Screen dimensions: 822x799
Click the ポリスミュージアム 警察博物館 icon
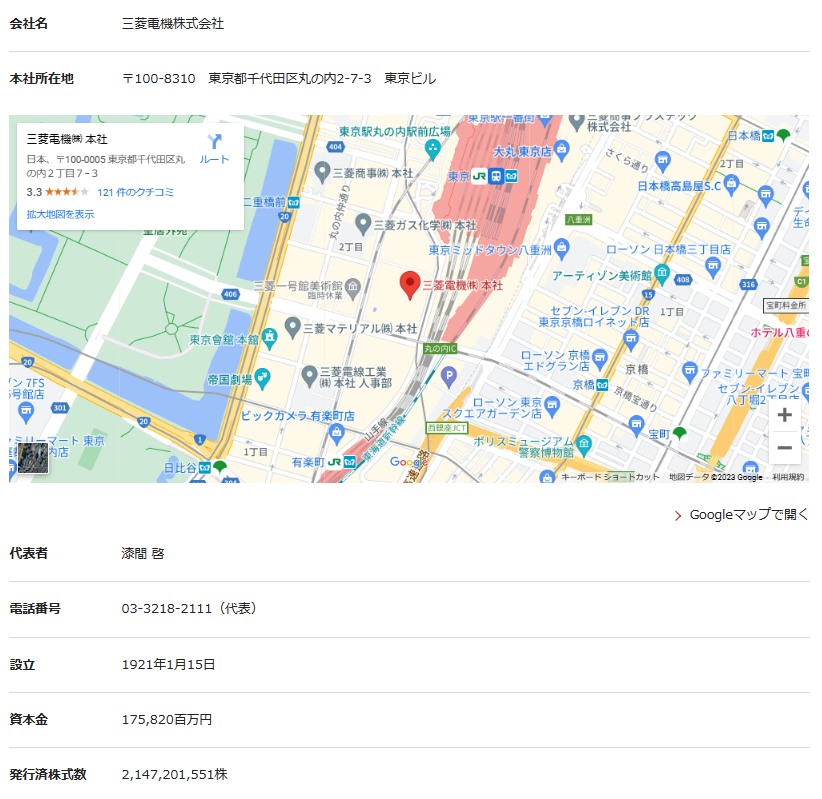click(x=584, y=445)
